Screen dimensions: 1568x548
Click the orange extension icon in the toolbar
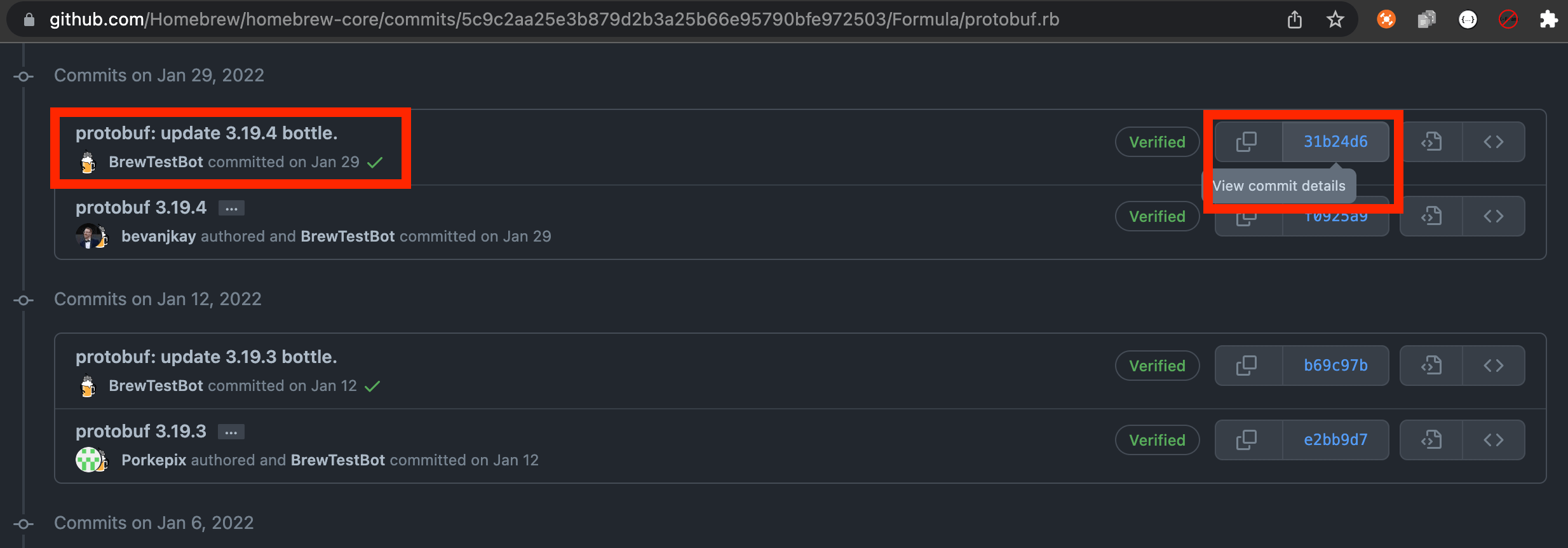coord(1386,19)
